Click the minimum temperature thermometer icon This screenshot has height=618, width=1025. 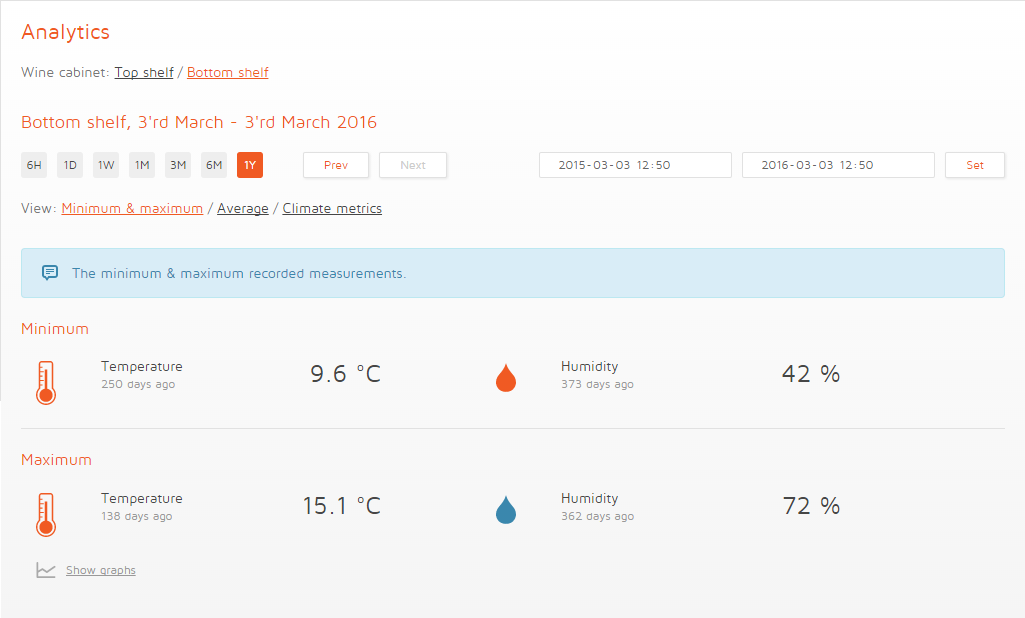click(46, 383)
